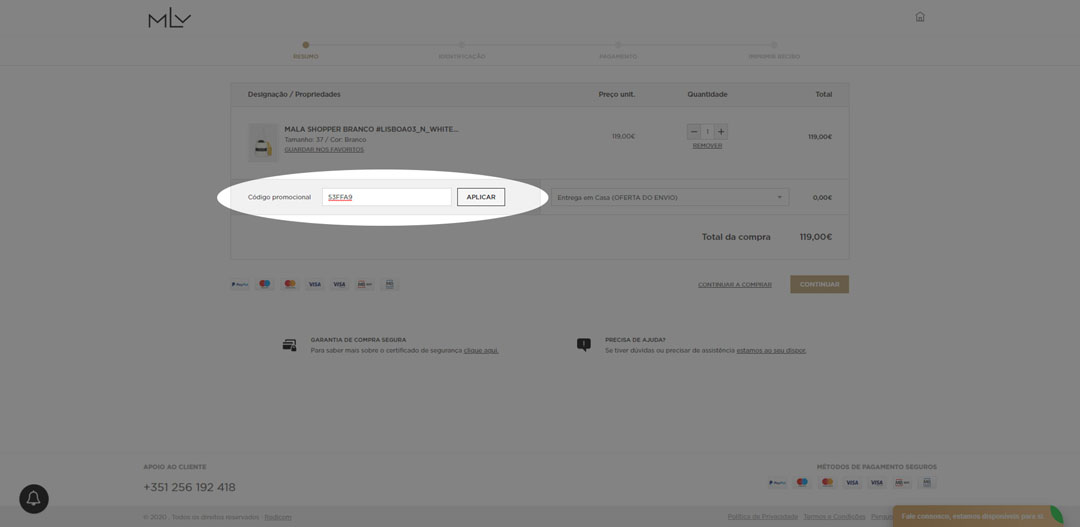Follow the Continuar a Comprar link
The width and height of the screenshot is (1080, 527).
tap(735, 285)
